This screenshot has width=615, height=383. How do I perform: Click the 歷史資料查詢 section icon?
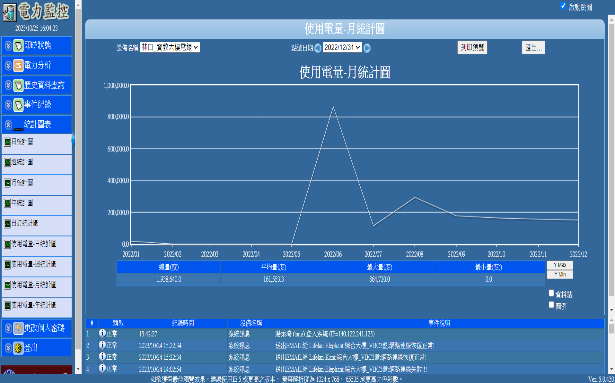pos(18,85)
